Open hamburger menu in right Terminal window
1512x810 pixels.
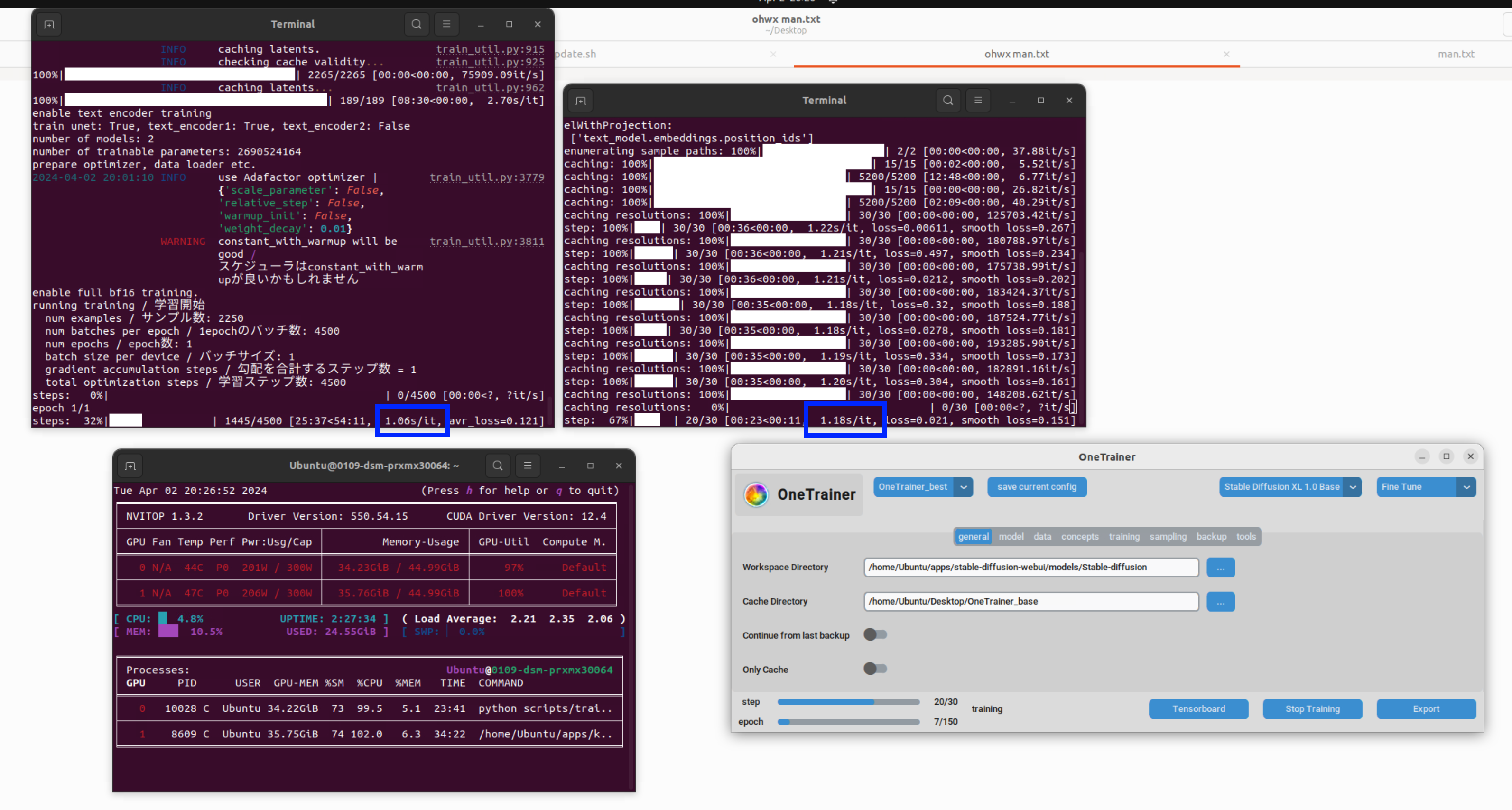tap(978, 101)
